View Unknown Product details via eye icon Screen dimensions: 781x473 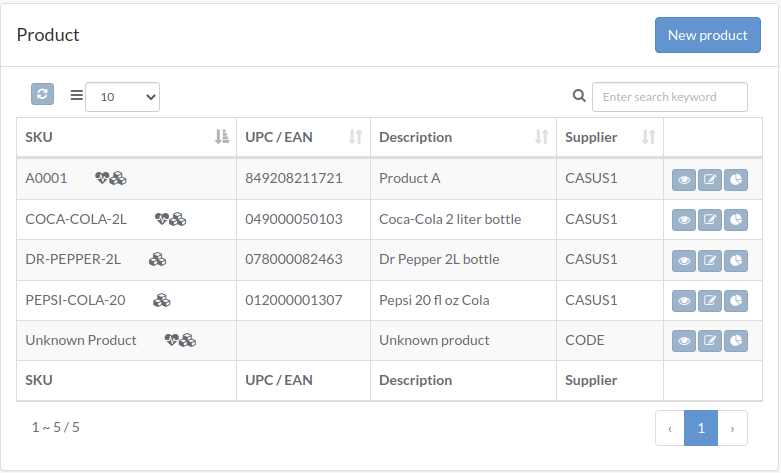[x=684, y=341]
